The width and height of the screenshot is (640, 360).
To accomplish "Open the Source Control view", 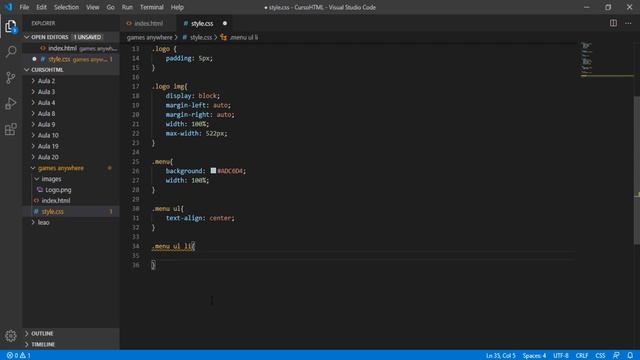I will pyautogui.click(x=11, y=78).
